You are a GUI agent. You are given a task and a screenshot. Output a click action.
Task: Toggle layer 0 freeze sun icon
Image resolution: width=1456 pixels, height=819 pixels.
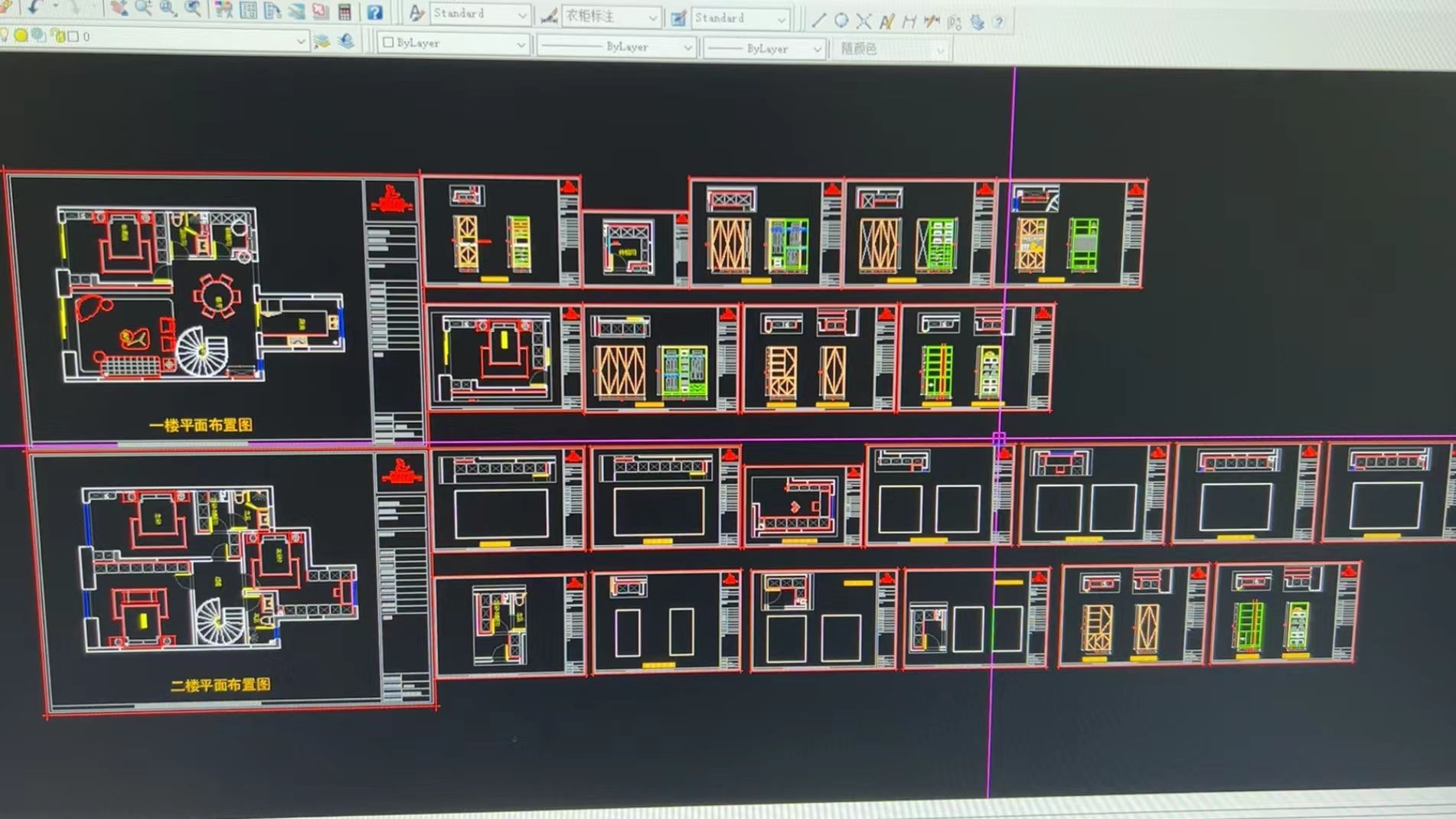tap(21, 34)
